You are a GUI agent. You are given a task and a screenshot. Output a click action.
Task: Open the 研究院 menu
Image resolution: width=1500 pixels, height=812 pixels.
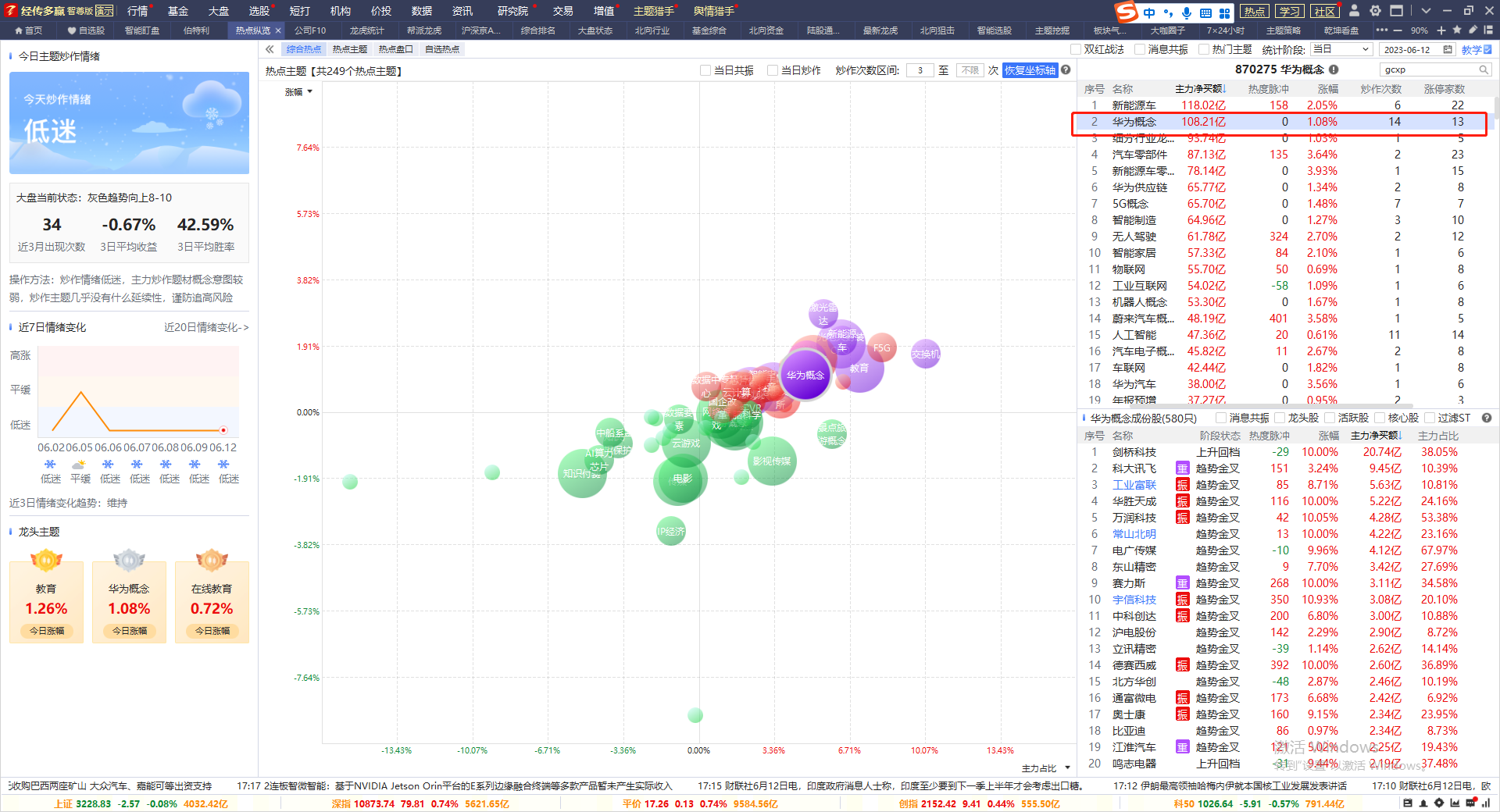click(512, 11)
